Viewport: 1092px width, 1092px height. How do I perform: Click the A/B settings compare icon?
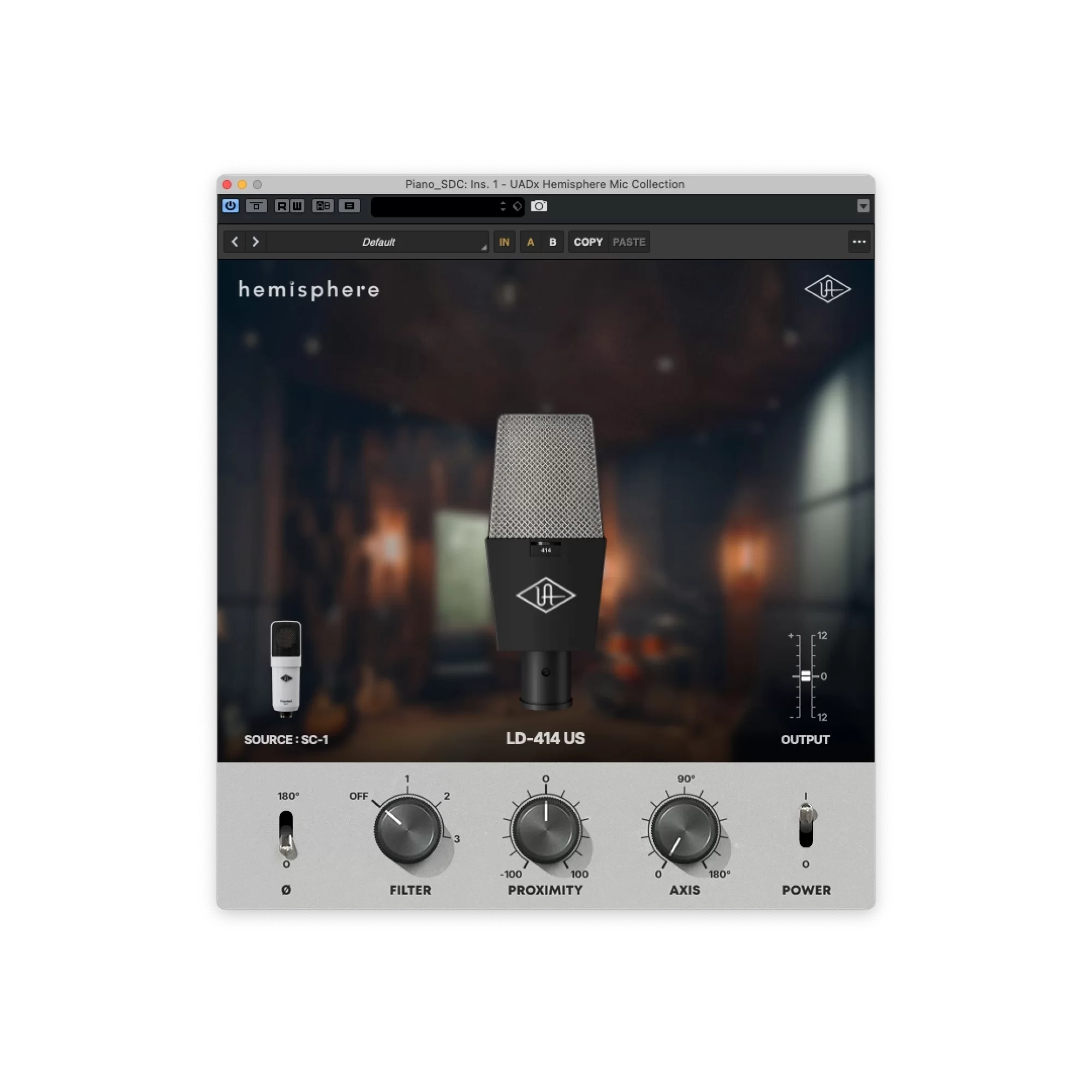pos(323,206)
